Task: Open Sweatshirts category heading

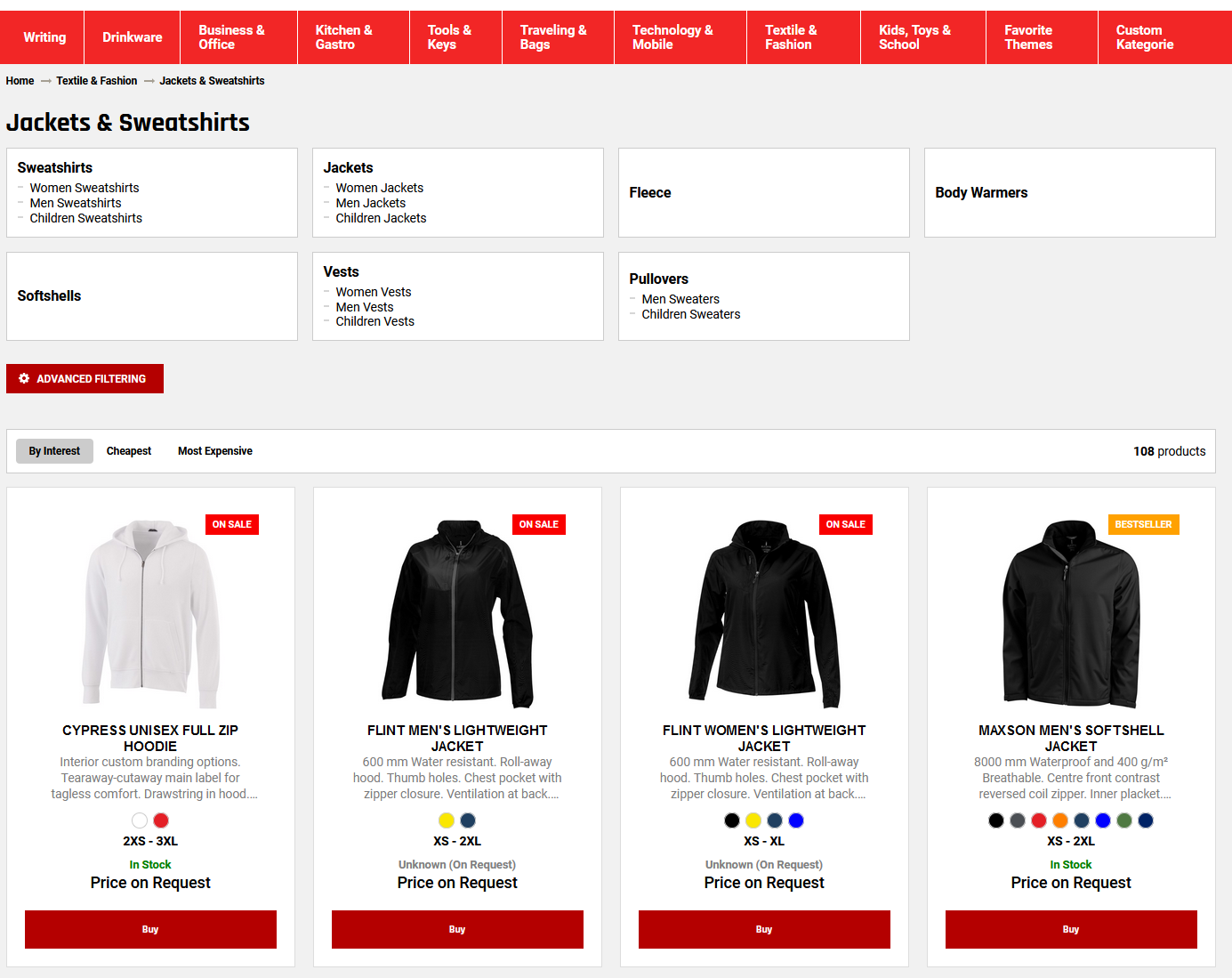Action: tap(55, 167)
